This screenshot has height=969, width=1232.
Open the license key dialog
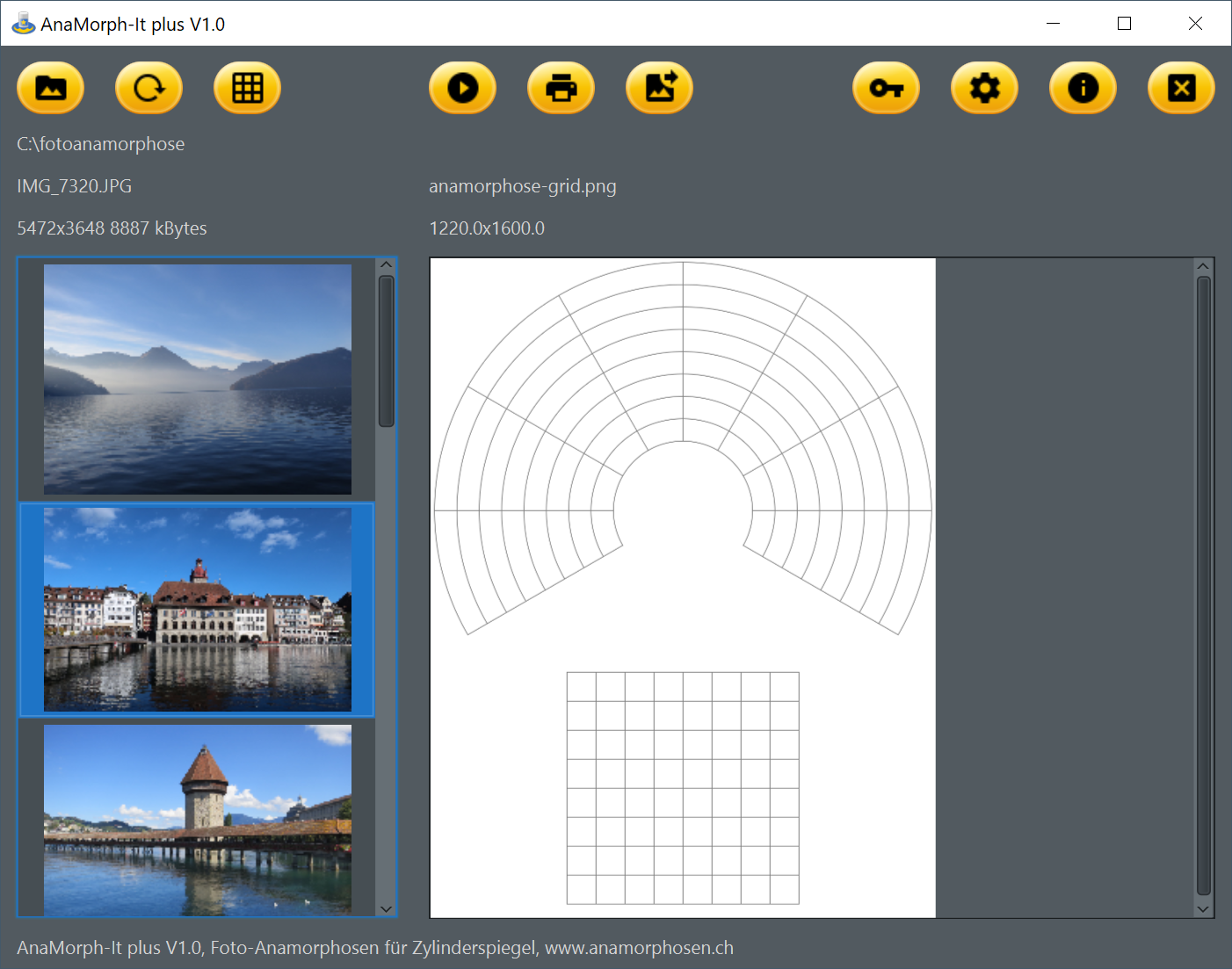point(887,88)
